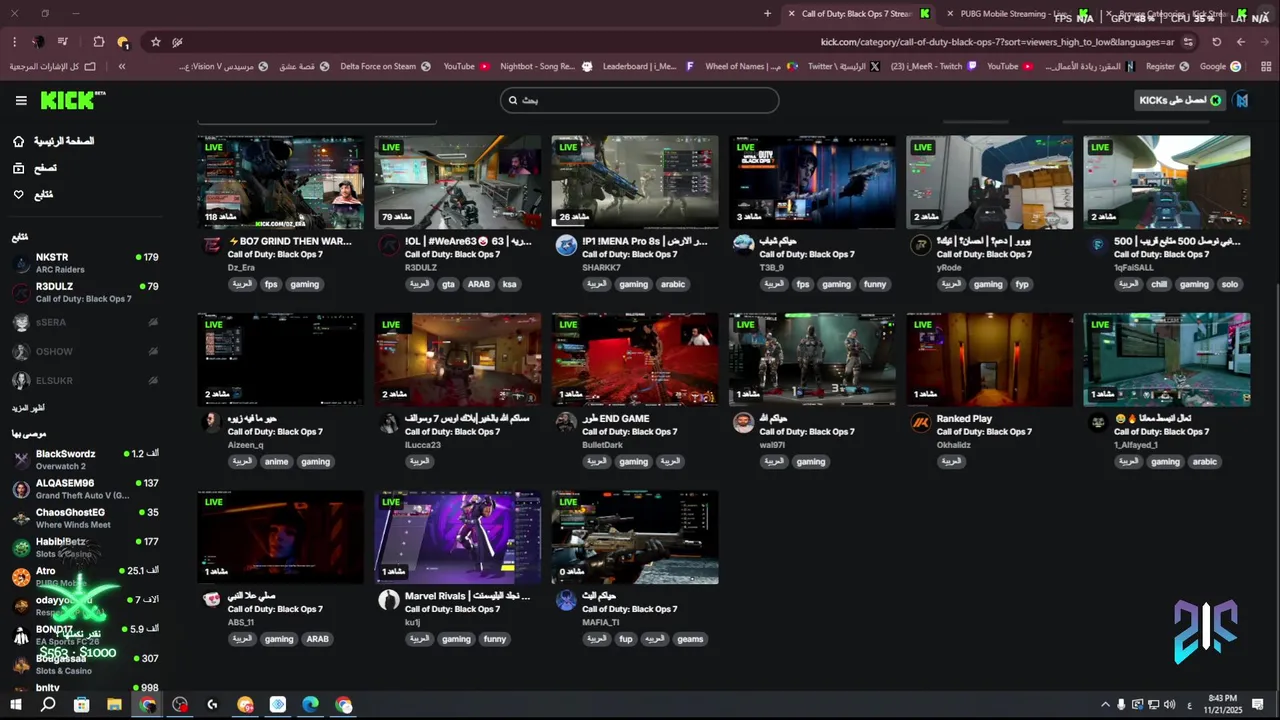Select fps tag under Dz_Era stream

[271, 284]
